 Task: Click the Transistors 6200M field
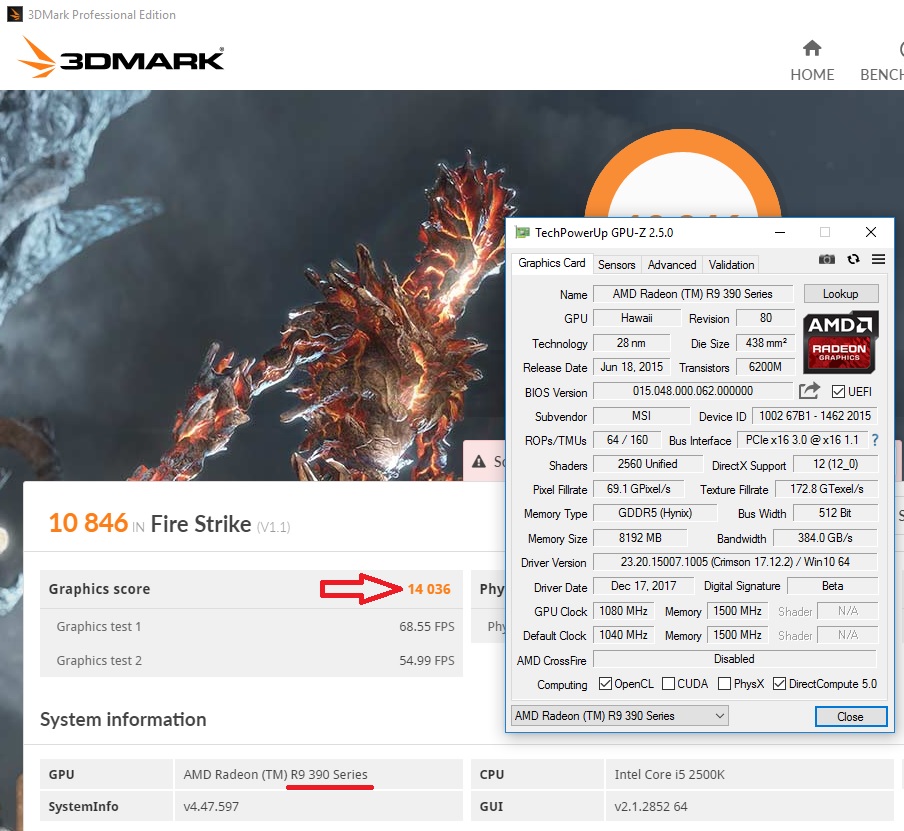click(x=766, y=367)
